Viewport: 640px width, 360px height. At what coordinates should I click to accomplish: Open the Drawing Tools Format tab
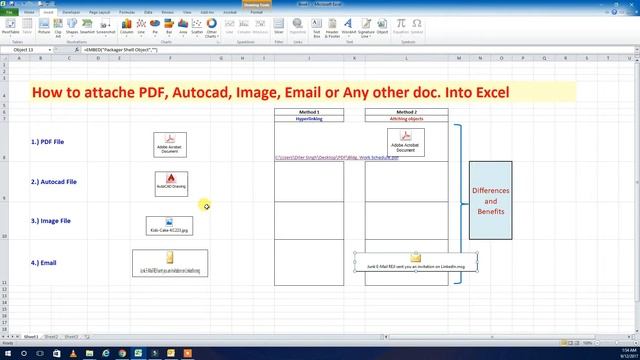pos(256,12)
